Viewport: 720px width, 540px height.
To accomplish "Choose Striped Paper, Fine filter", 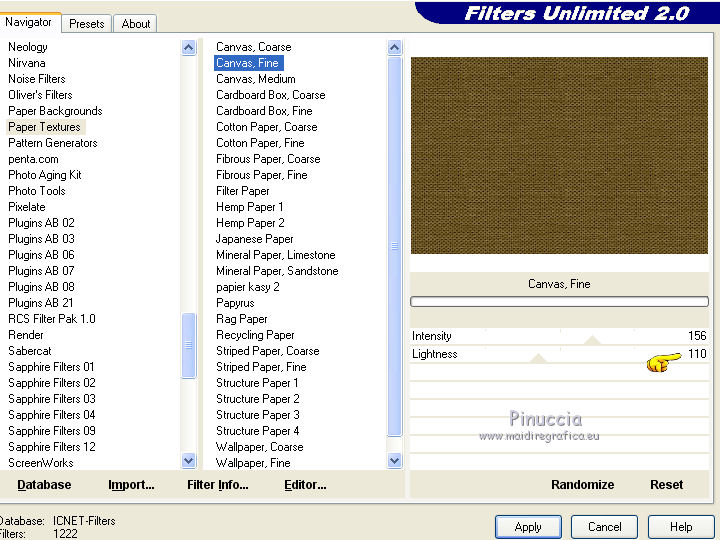I will coord(261,367).
